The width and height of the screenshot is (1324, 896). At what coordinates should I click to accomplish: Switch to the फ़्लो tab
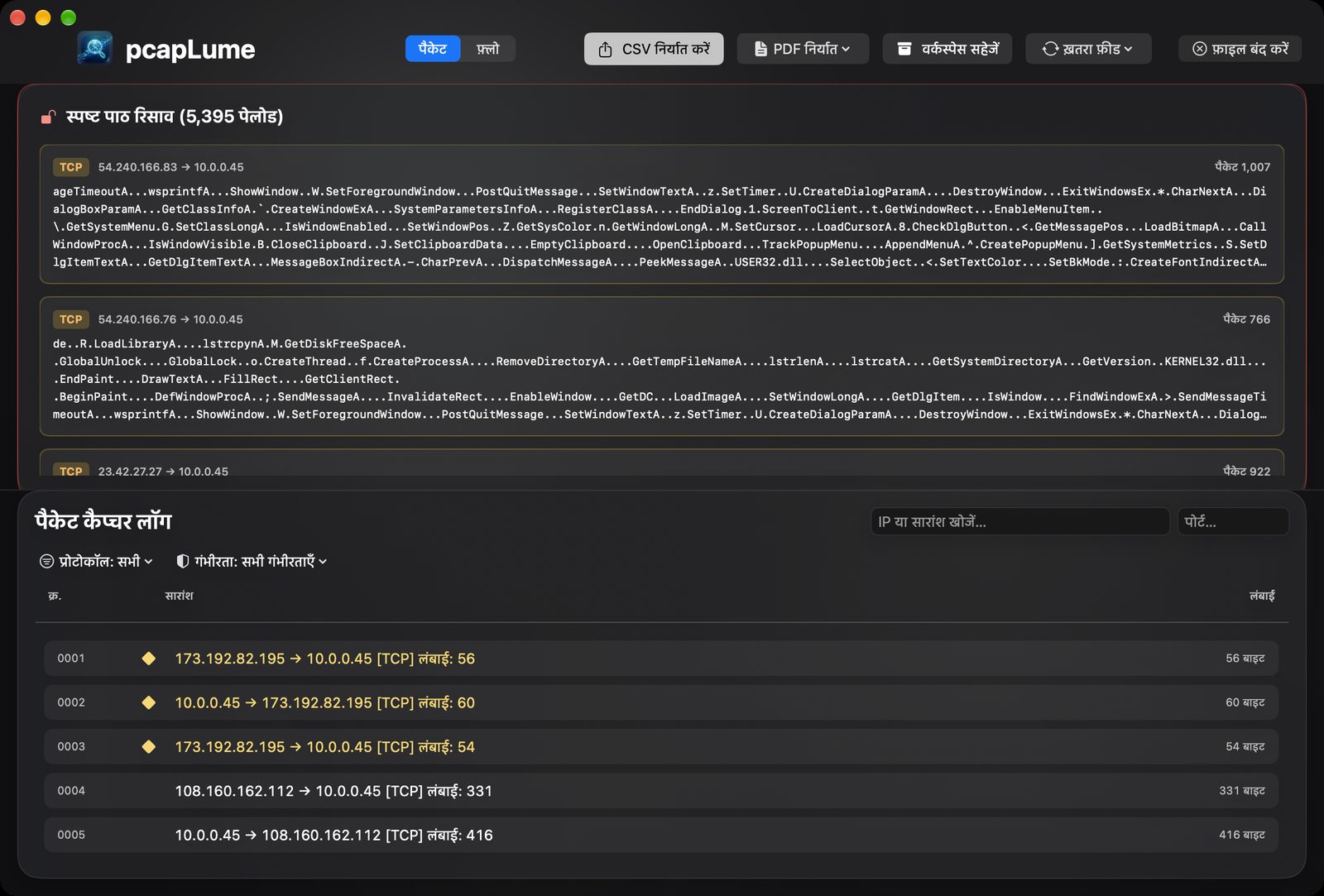(x=487, y=49)
